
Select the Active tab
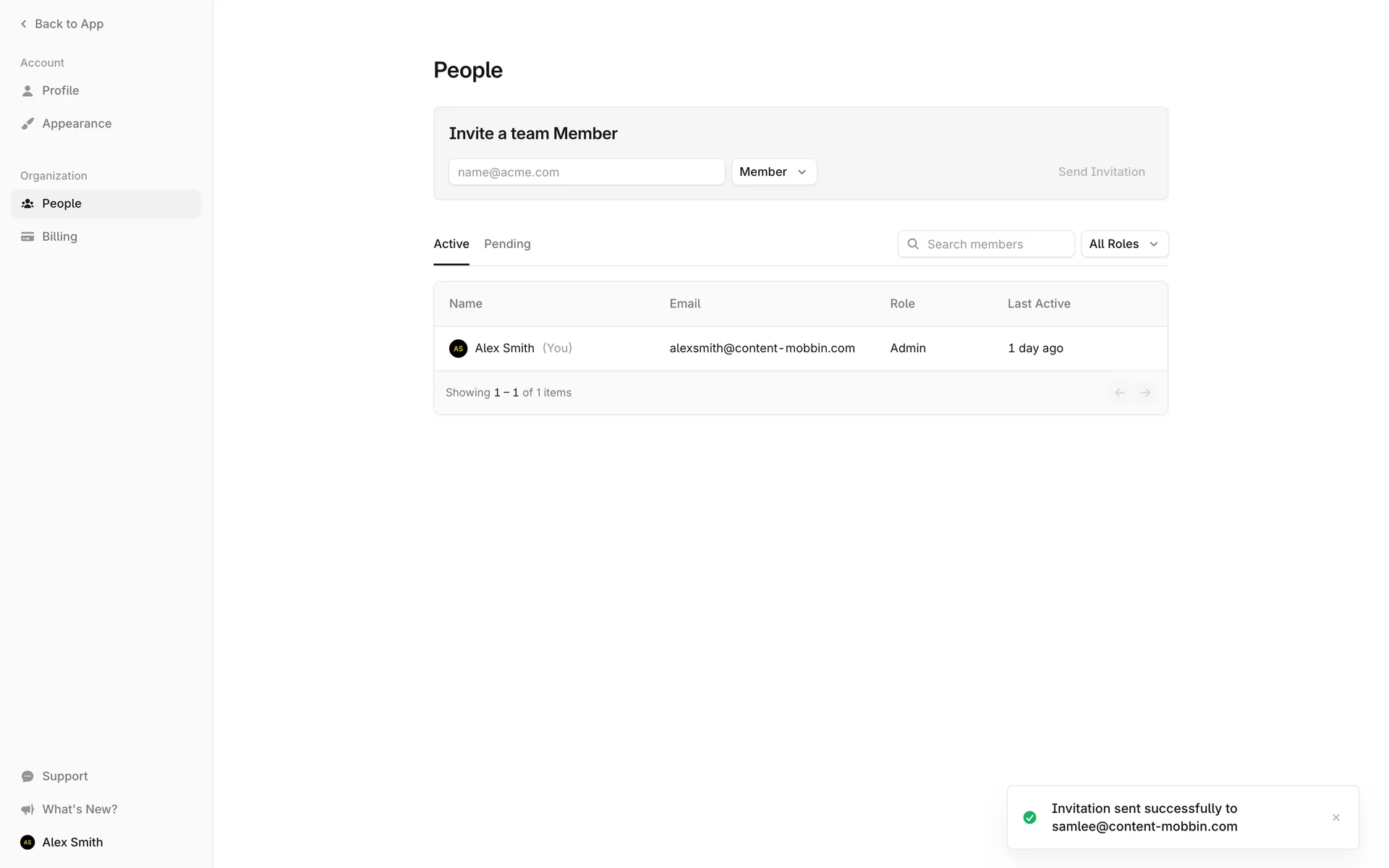coord(451,244)
